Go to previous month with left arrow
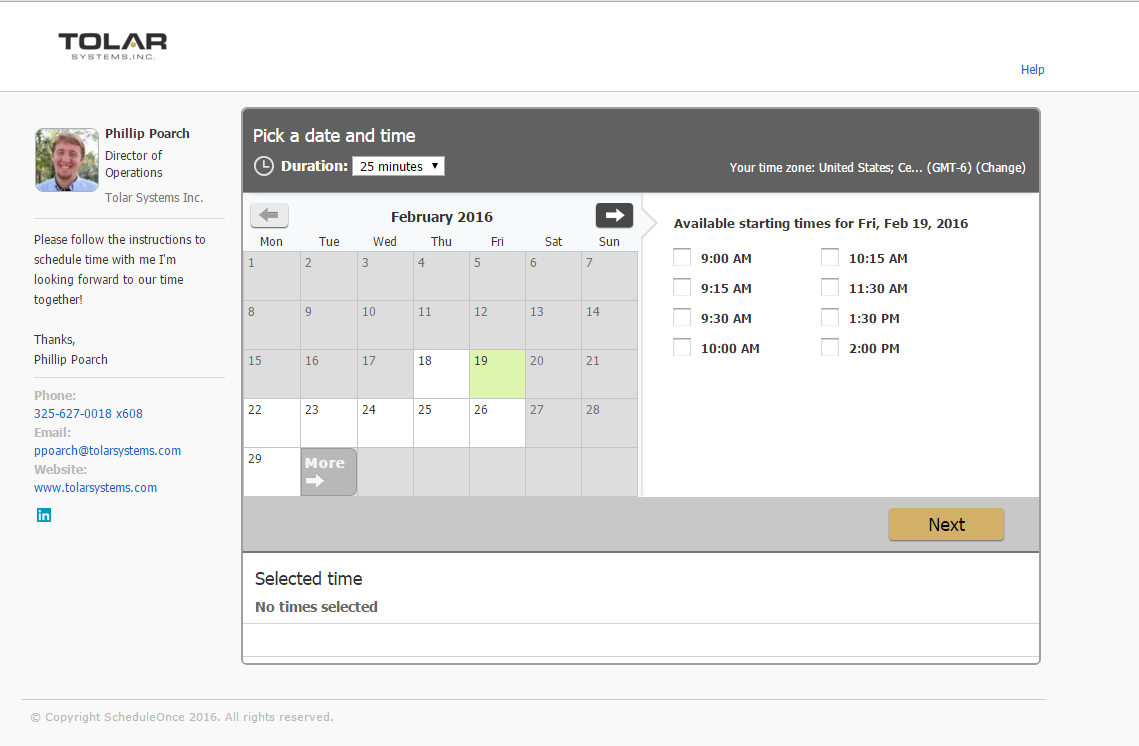 269,215
